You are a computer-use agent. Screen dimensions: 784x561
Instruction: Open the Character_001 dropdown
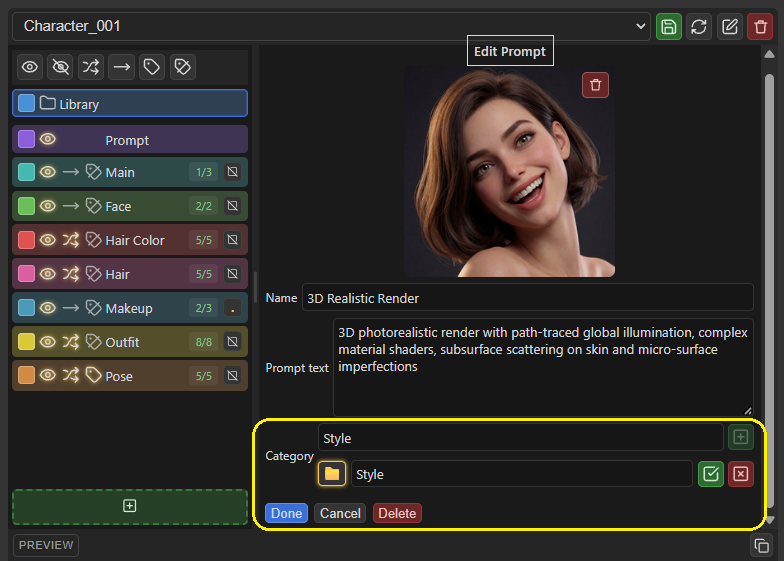click(x=331, y=26)
